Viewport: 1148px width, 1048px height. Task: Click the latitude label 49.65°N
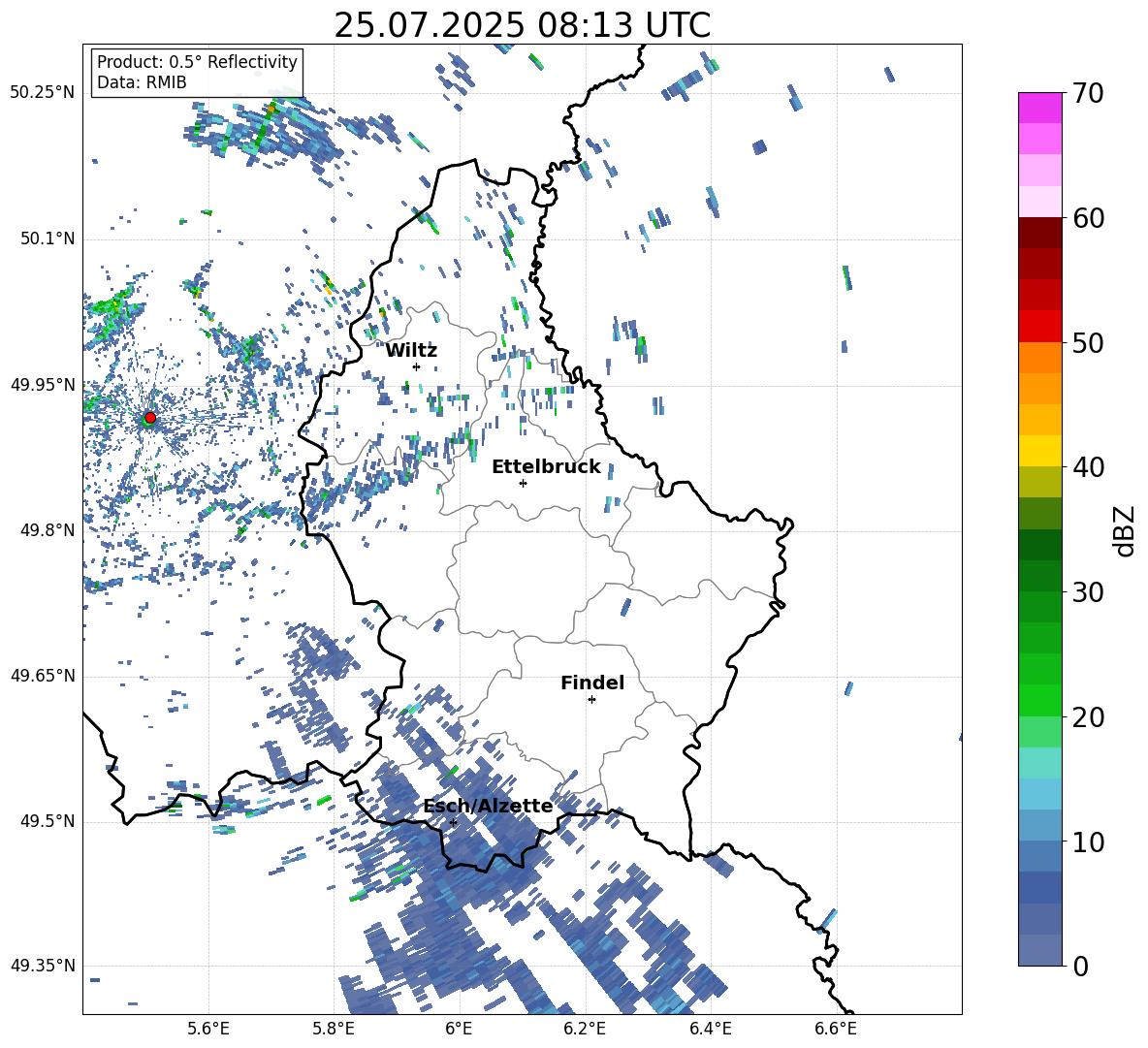[43, 676]
